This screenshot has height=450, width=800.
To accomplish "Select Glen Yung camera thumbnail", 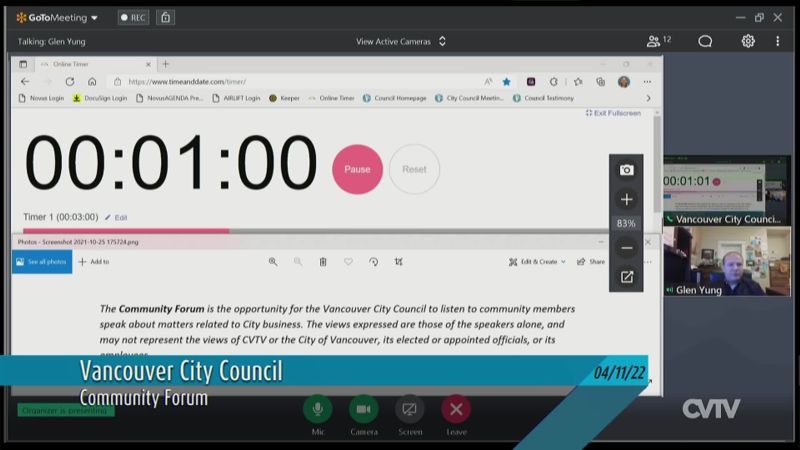I will point(727,261).
